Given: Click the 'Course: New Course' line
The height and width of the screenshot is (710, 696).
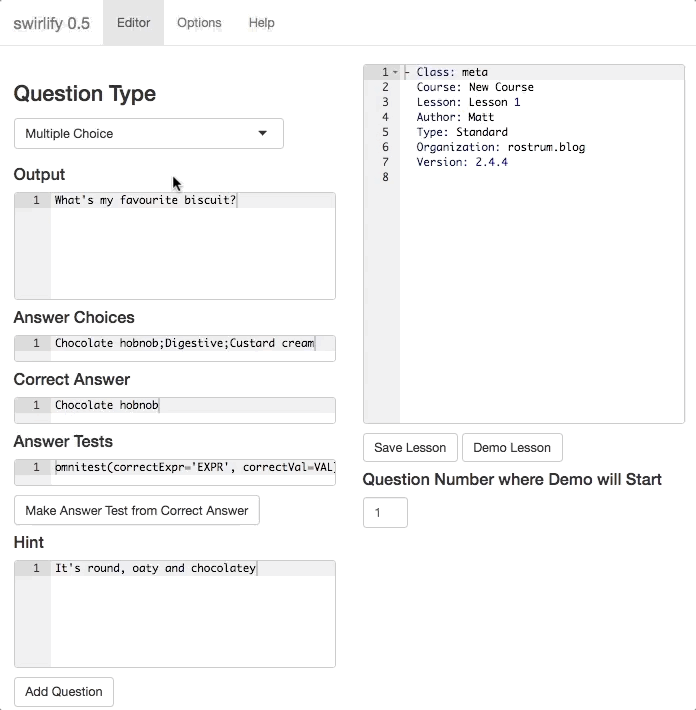Looking at the screenshot, I should tap(475, 87).
